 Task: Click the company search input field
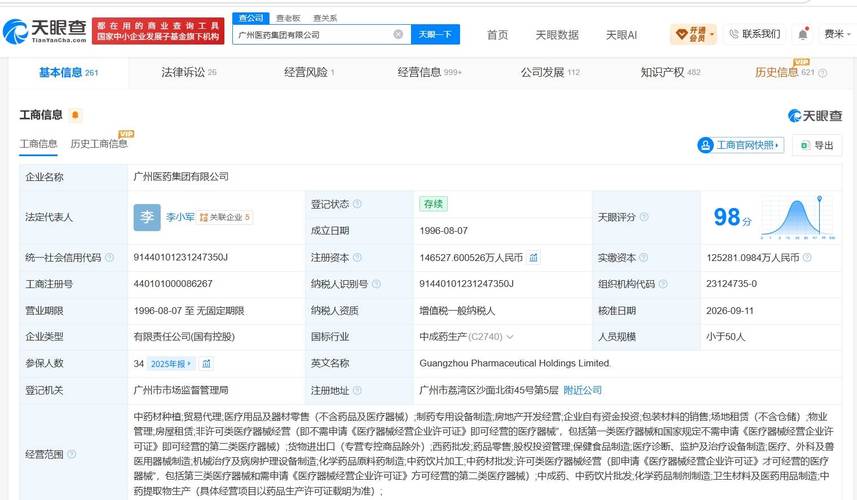[x=314, y=34]
